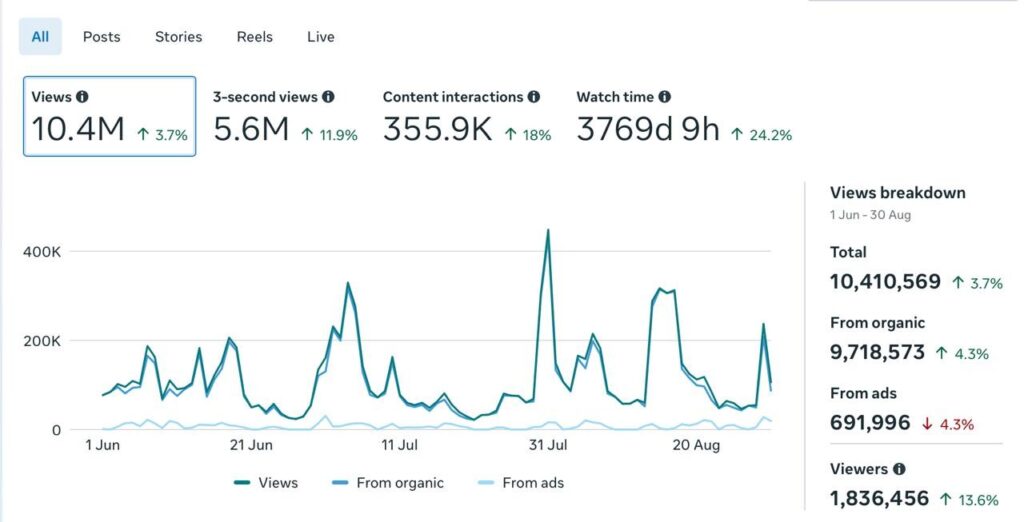Image resolution: width=1024 pixels, height=522 pixels.
Task: Click the info icon next to Views
Action: click(82, 97)
